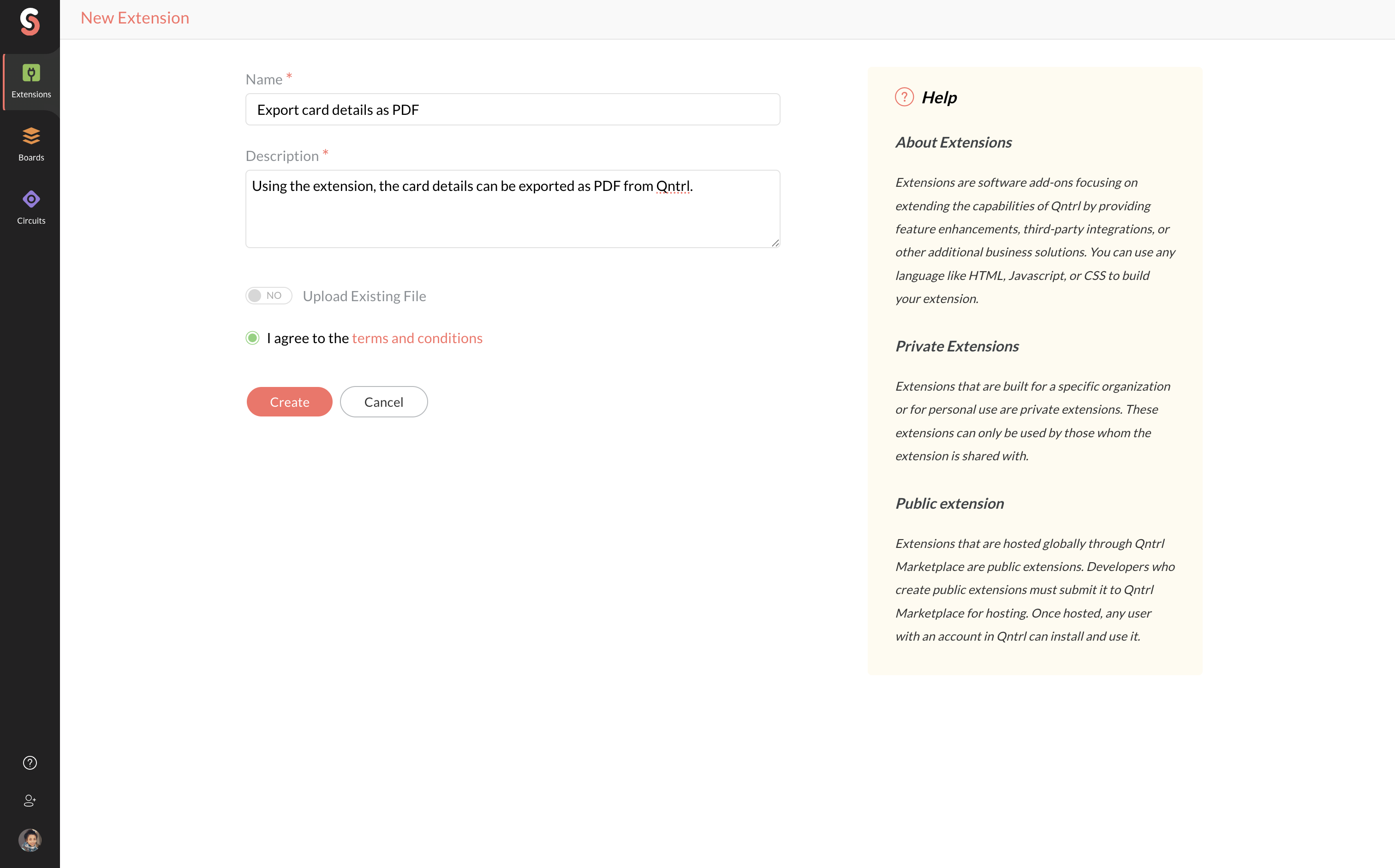Open the user profile avatar
Screen dimensions: 1395x868
click(x=30, y=840)
